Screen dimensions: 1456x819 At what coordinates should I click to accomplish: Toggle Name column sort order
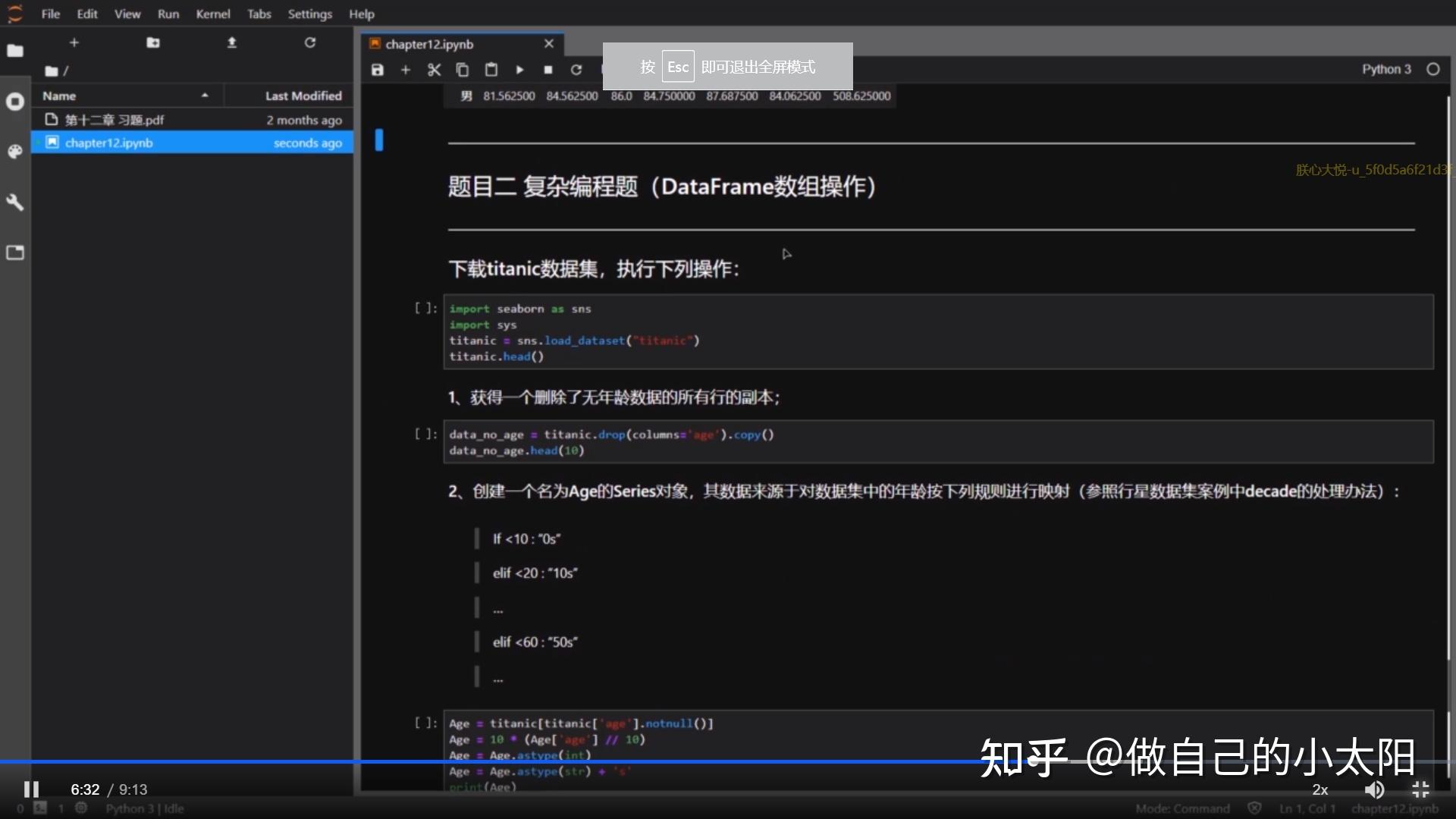[x=59, y=96]
